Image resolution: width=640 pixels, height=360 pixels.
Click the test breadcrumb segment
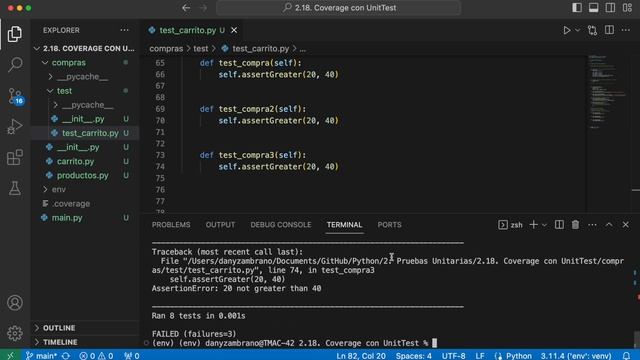200,49
